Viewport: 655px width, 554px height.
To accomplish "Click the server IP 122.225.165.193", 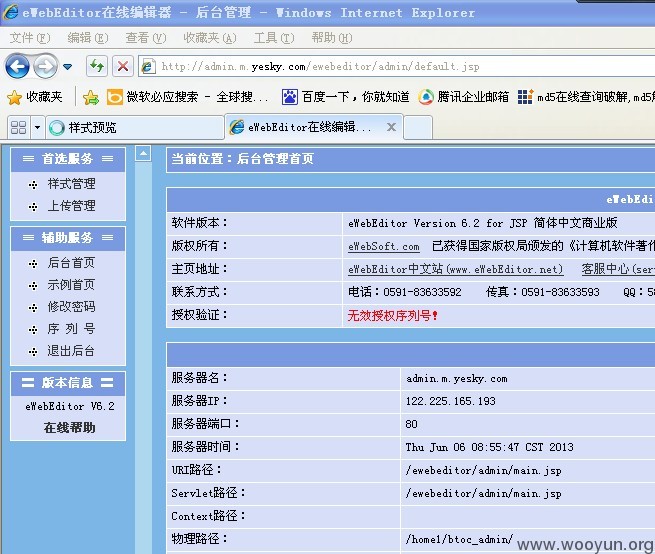I will [x=450, y=402].
